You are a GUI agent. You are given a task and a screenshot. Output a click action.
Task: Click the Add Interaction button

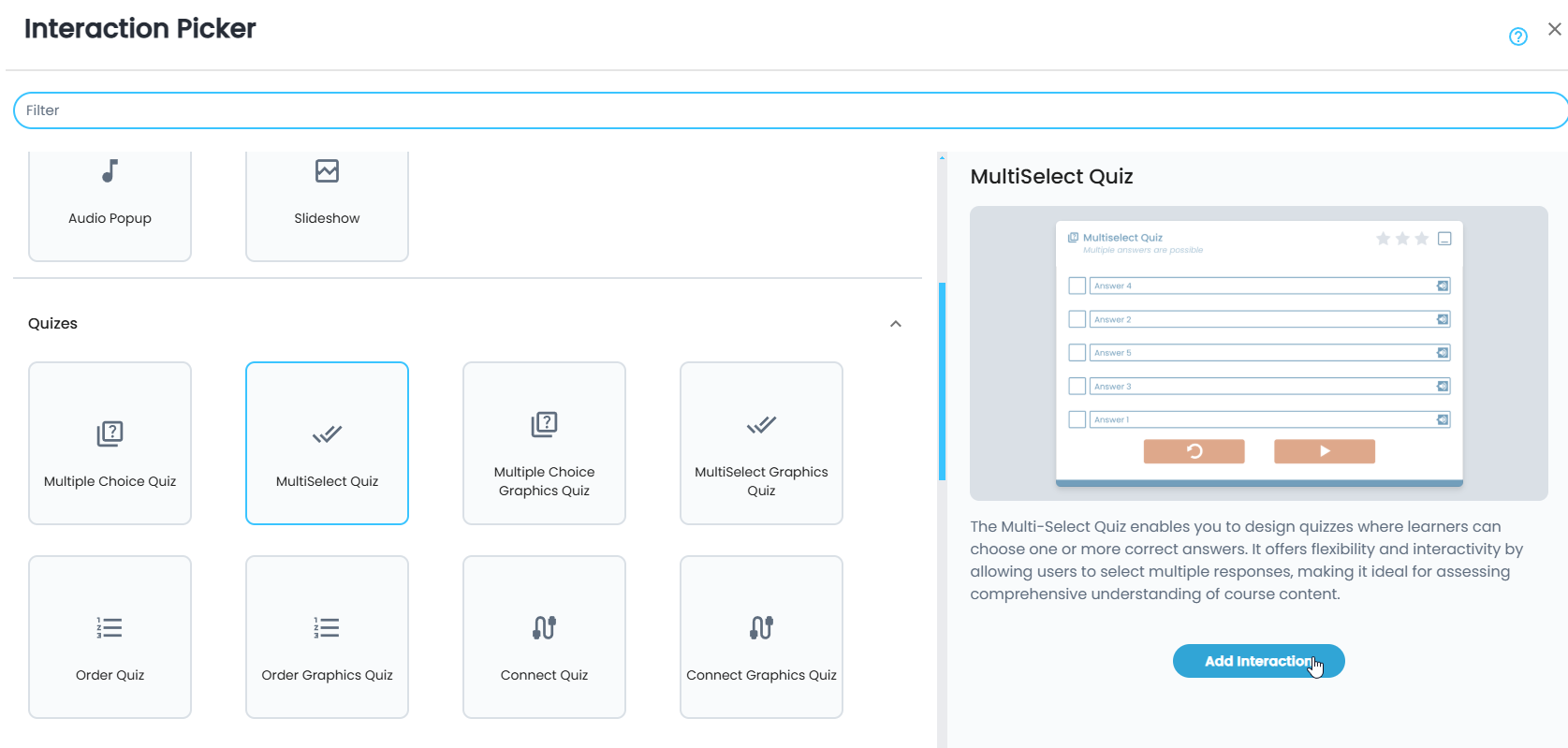tap(1258, 661)
